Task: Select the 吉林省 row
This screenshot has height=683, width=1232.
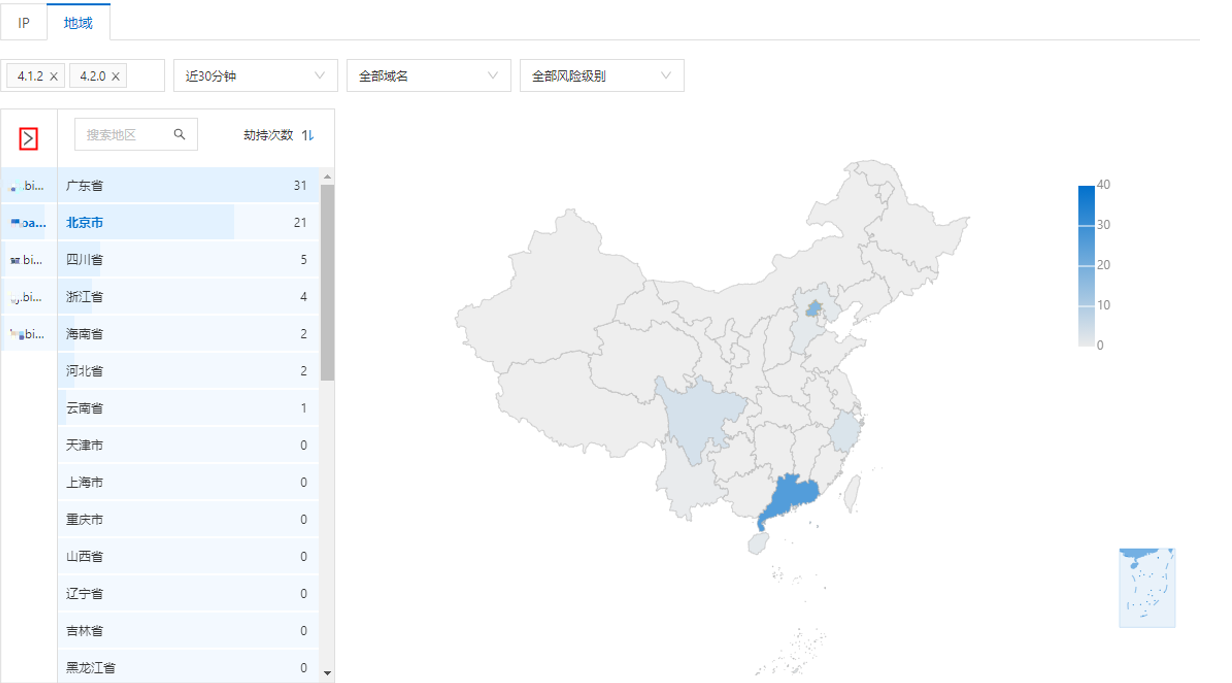Action: [x=189, y=630]
